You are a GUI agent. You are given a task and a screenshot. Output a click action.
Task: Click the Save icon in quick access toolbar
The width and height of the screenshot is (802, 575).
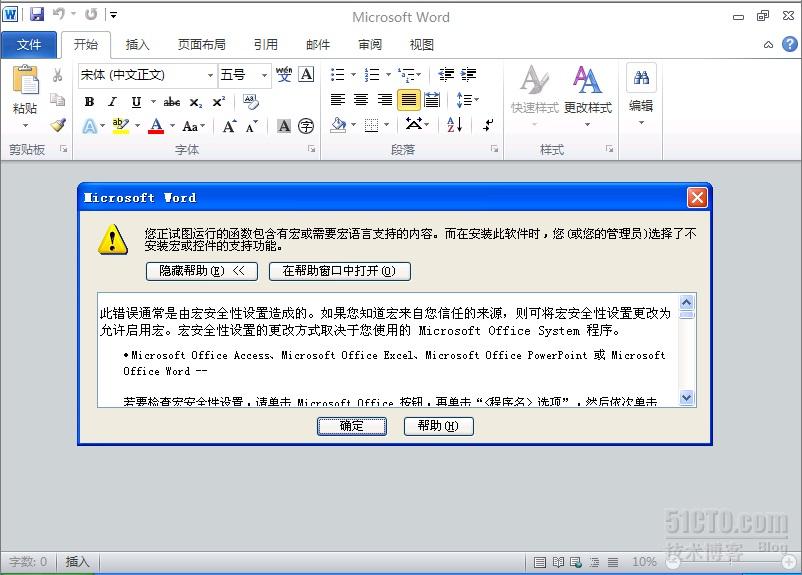pos(37,14)
